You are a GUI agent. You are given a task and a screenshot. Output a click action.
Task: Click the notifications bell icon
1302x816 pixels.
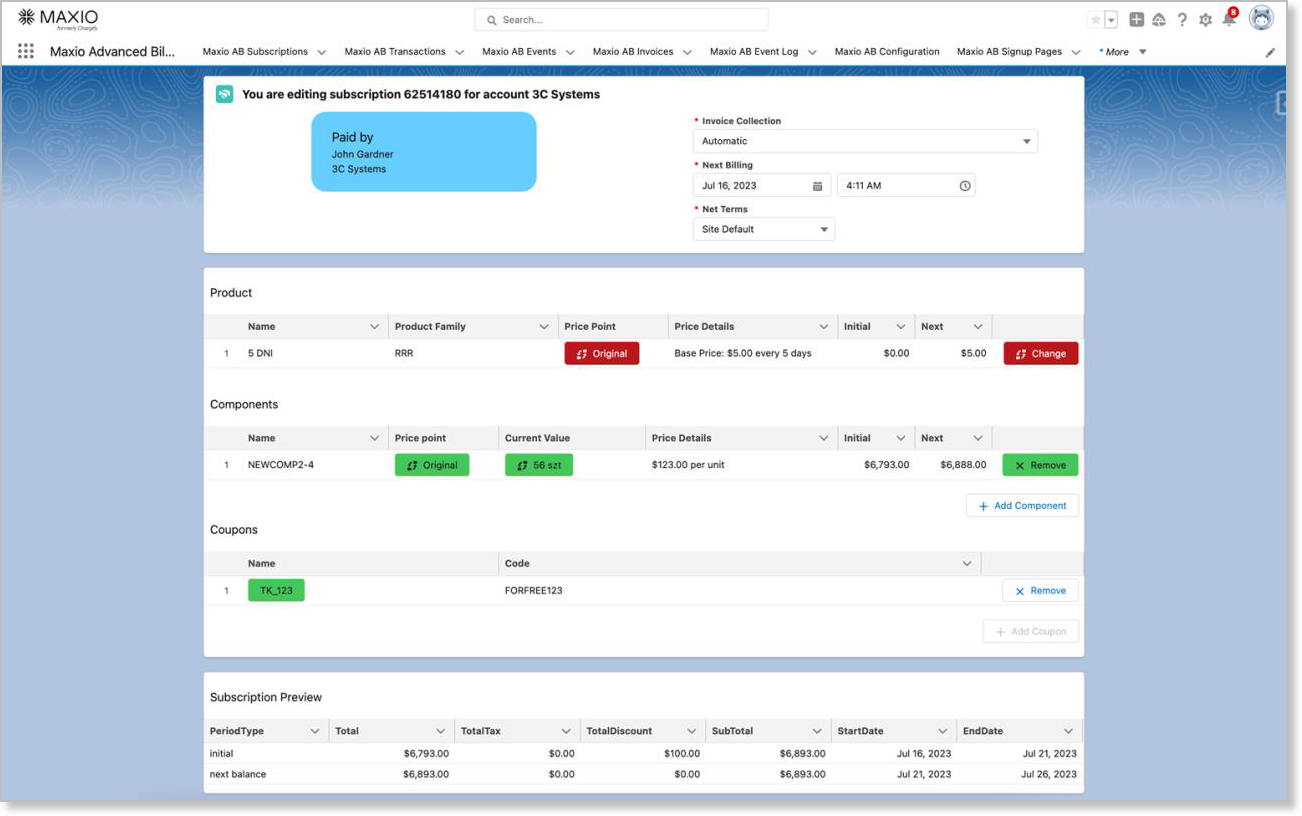1229,19
